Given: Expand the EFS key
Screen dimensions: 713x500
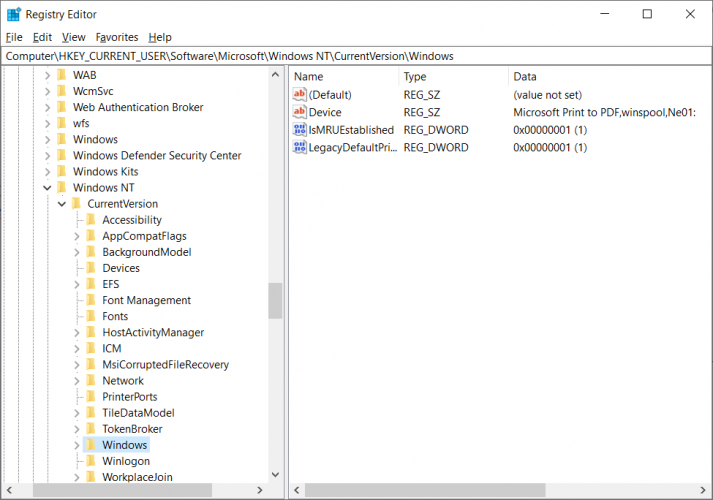Looking at the screenshot, I should coord(76,285).
